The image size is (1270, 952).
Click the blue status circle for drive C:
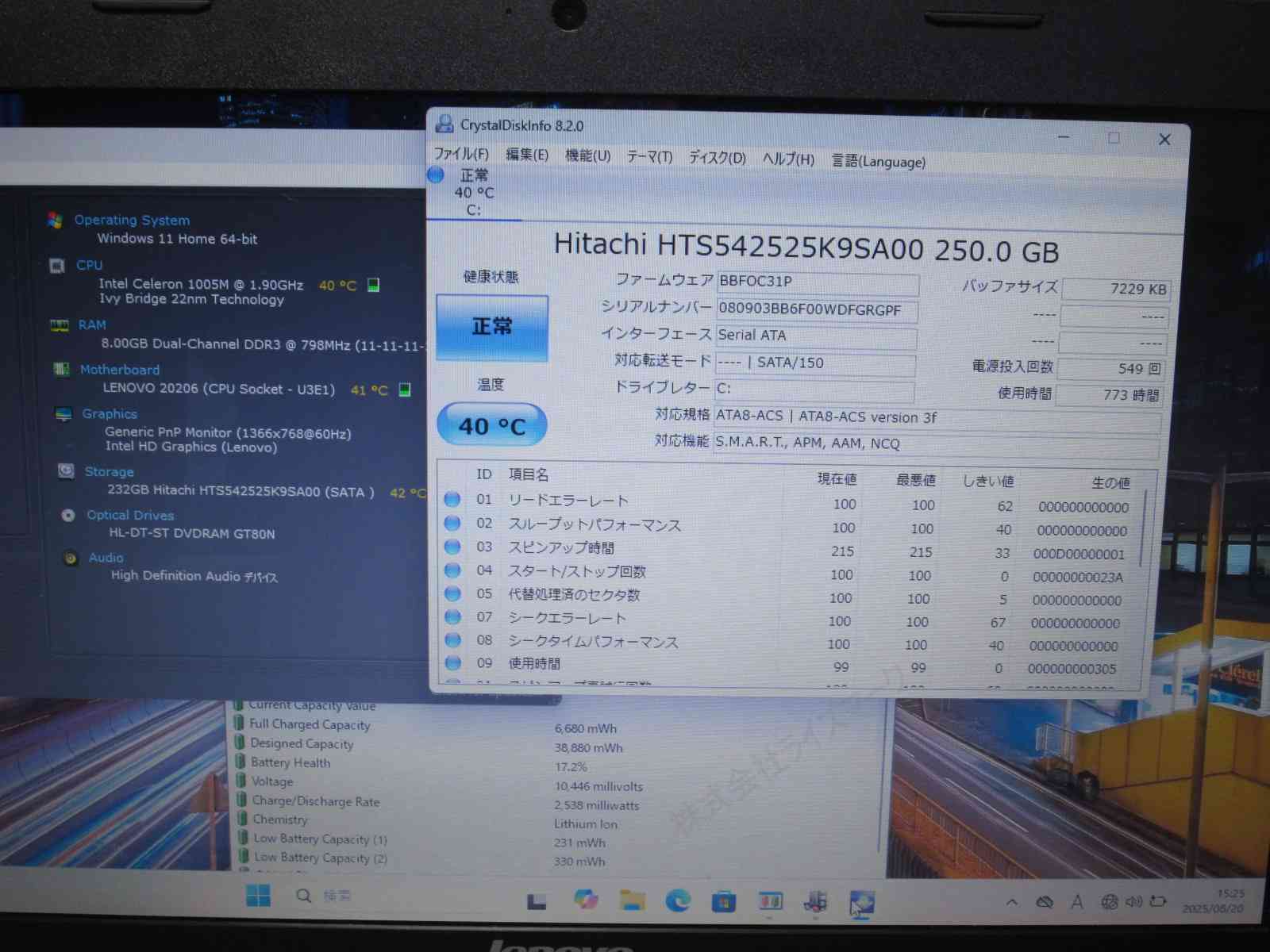(x=436, y=175)
